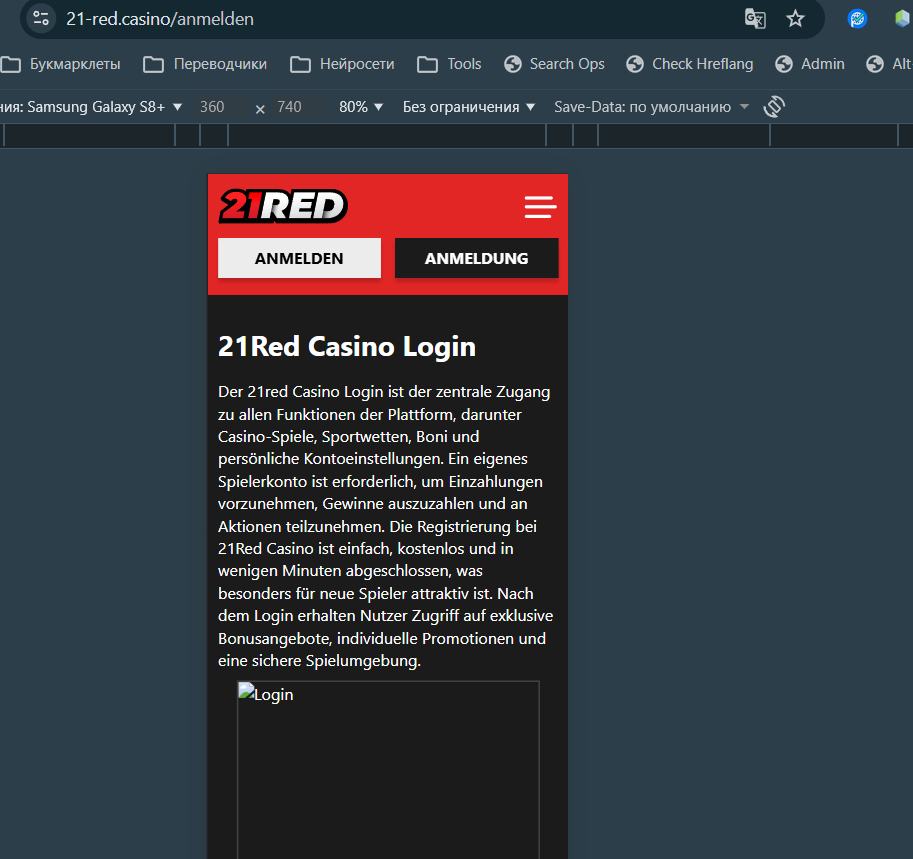Open the Tools bookmarks folder
This screenshot has width=913, height=859.
tap(450, 64)
